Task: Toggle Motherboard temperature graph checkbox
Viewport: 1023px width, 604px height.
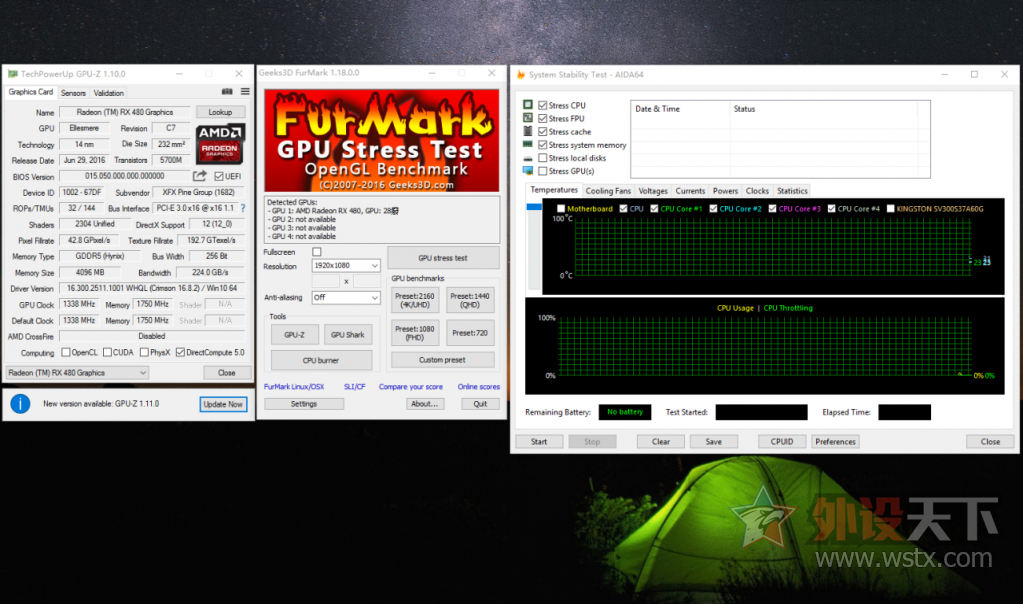Action: coord(561,209)
